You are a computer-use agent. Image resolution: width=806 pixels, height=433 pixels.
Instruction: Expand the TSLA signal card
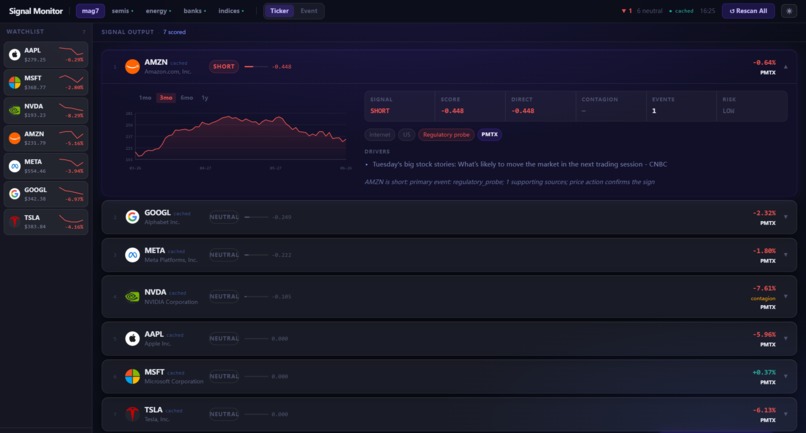coord(785,414)
